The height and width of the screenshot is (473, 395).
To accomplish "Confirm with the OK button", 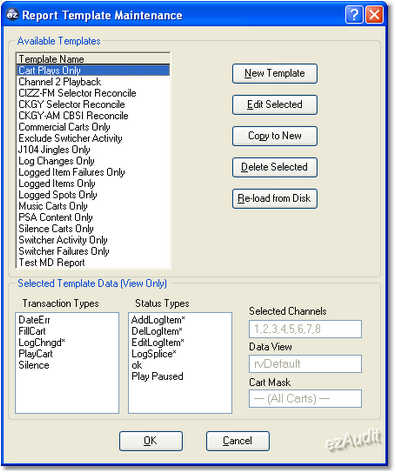I will (x=151, y=441).
